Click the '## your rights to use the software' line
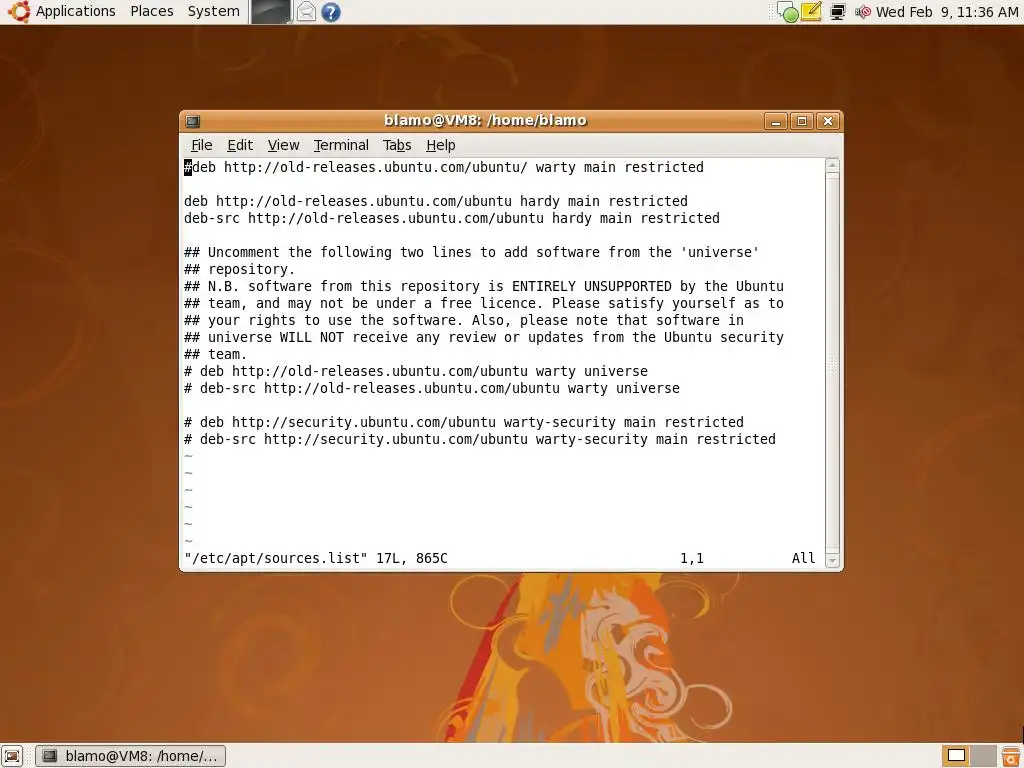The height and width of the screenshot is (768, 1024). (x=464, y=320)
